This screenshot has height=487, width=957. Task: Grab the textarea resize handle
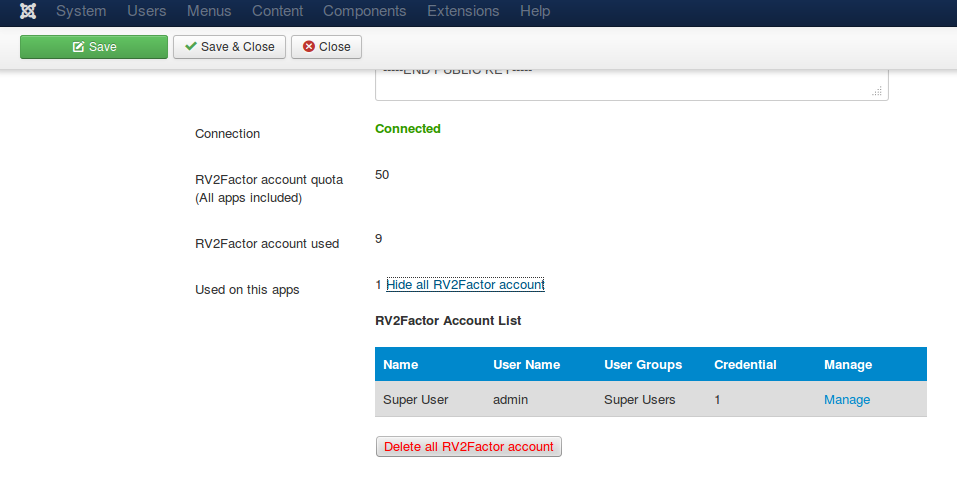coord(877,91)
